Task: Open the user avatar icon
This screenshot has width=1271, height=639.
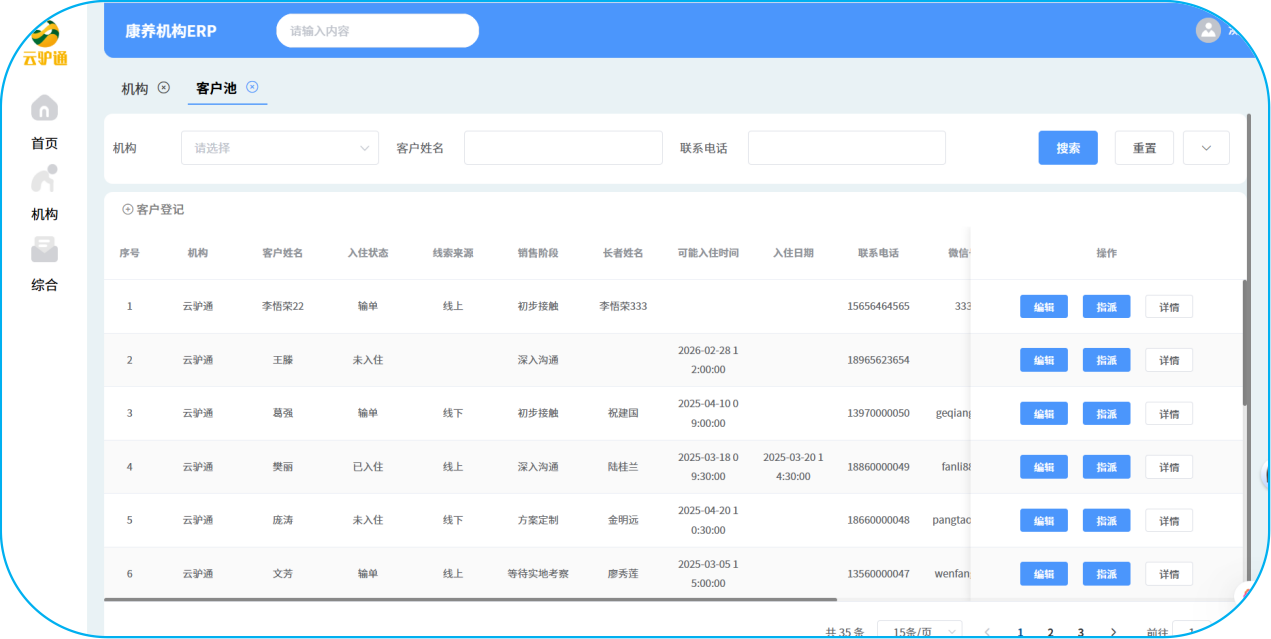Action: point(1208,30)
